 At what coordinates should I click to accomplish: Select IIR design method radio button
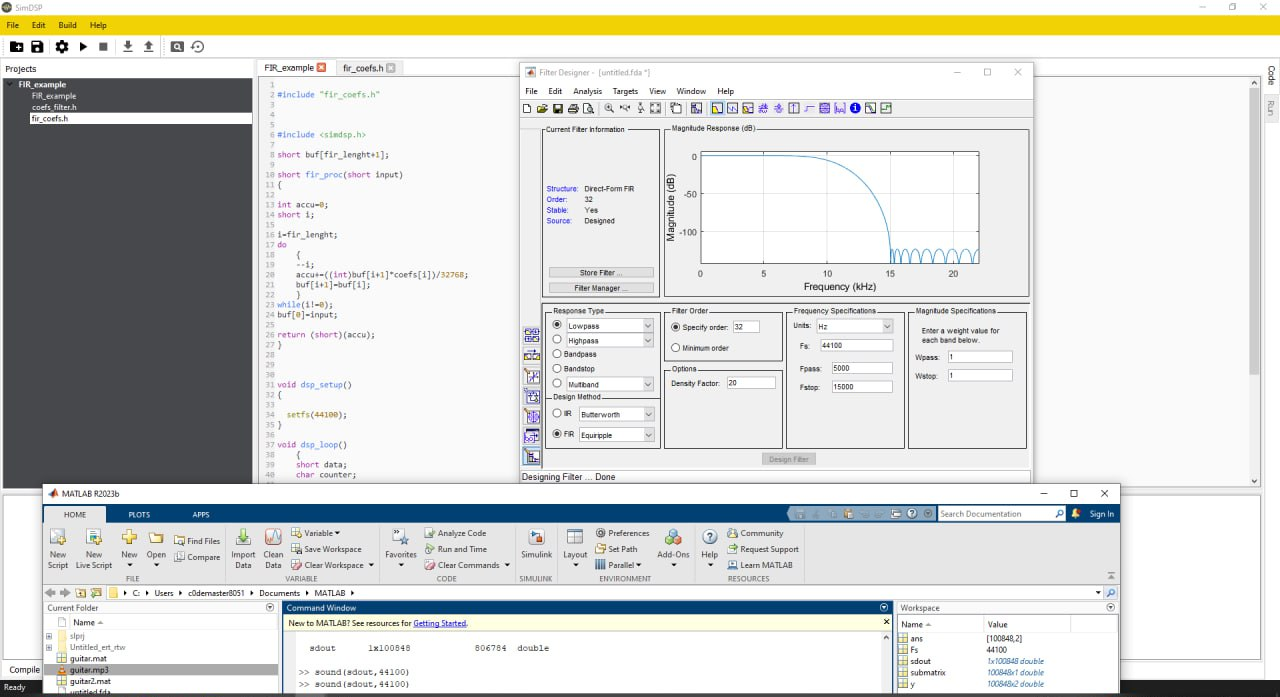[557, 413]
